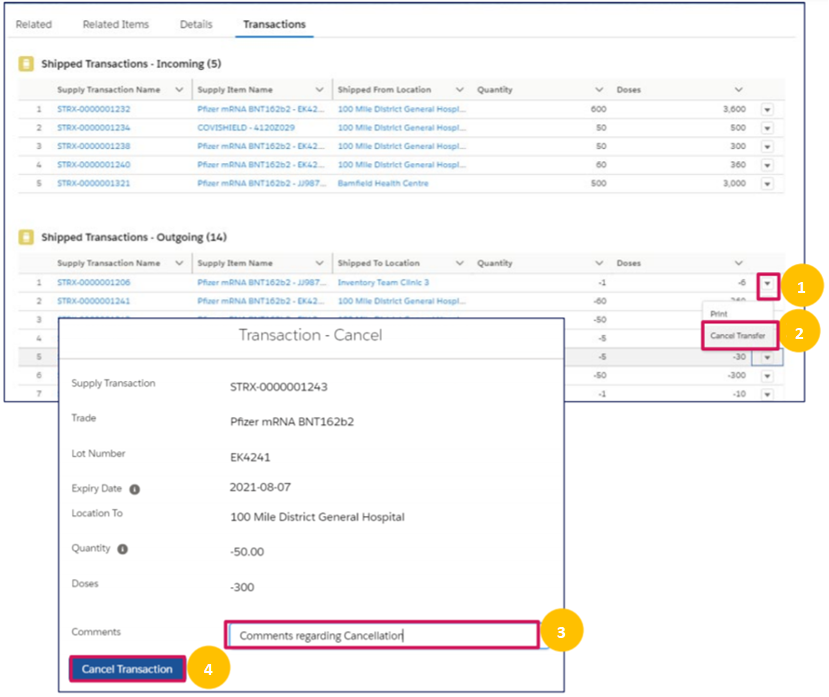Click the Shipped Transactions - Incoming (5) heading
Viewport: 829px width, 697px height.
tap(131, 63)
